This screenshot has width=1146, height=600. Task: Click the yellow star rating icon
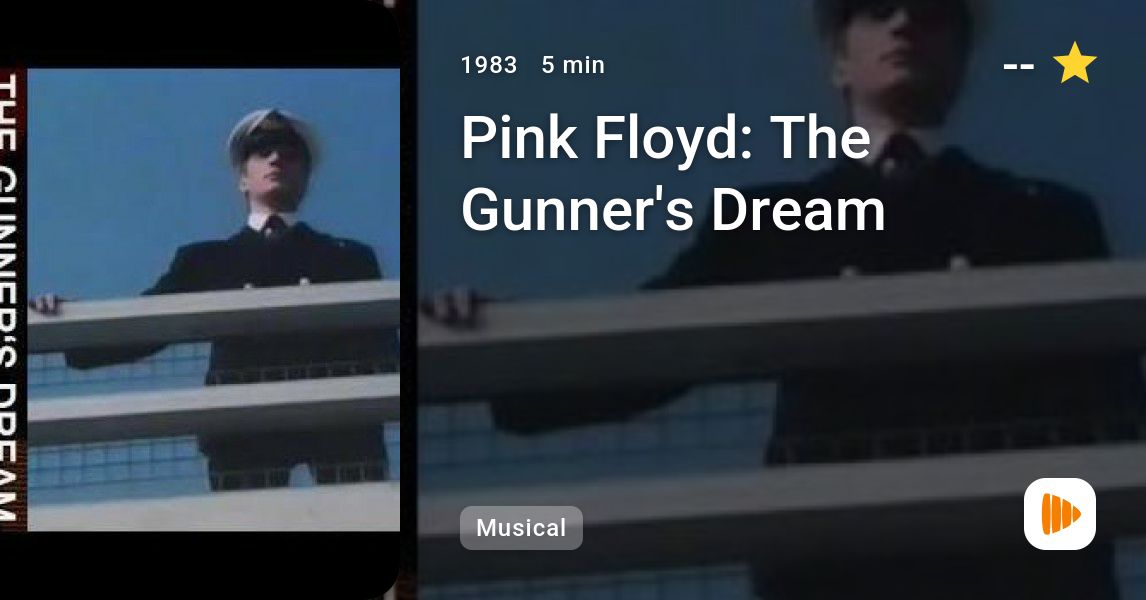click(1074, 63)
